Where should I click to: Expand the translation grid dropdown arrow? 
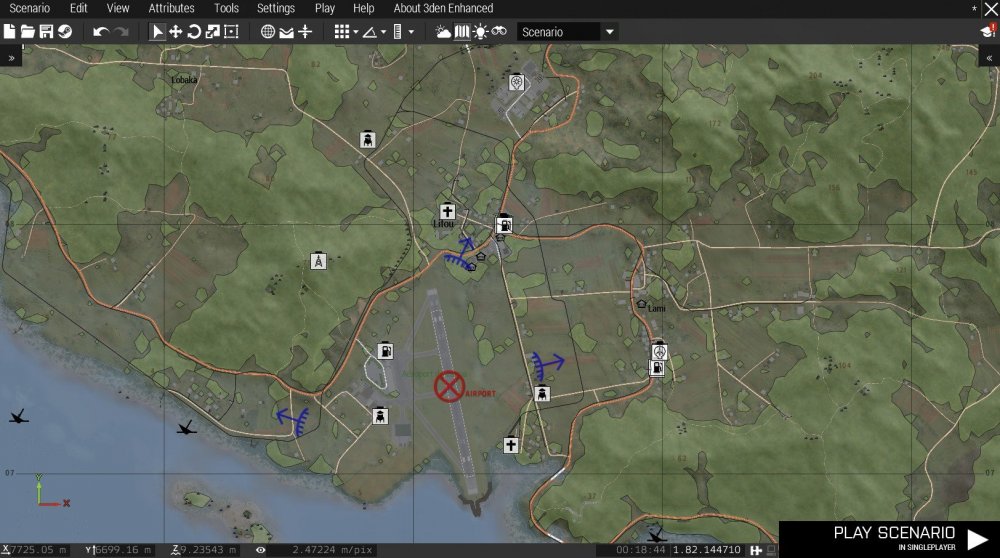click(356, 32)
